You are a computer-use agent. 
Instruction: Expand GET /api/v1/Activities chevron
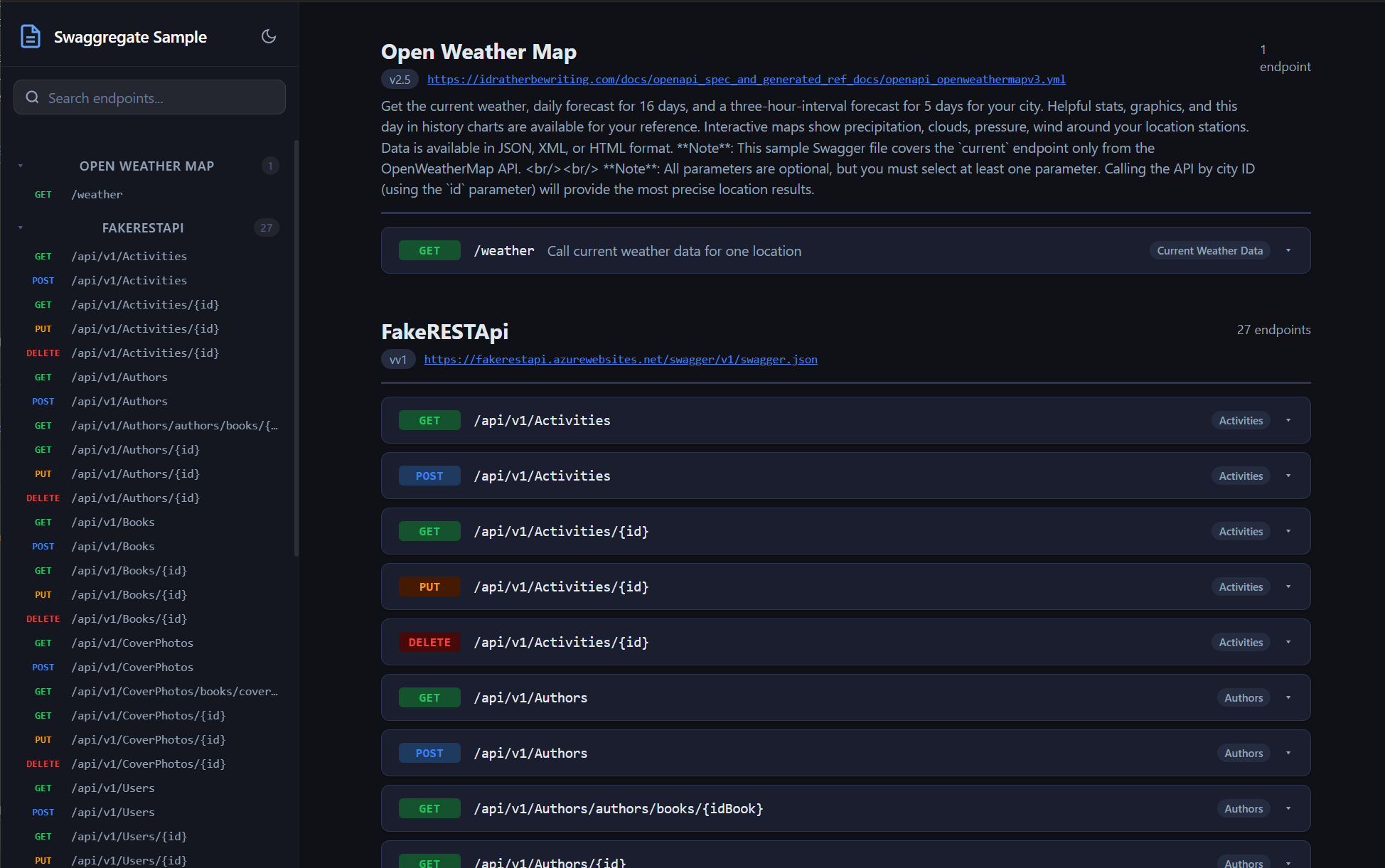[x=1288, y=420]
